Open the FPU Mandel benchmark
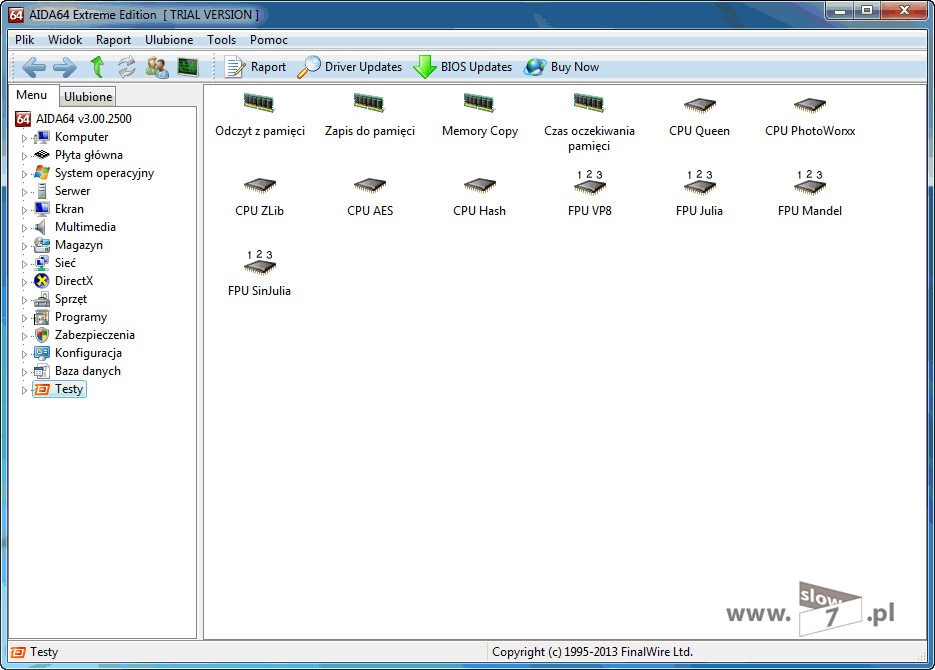Screen dimensions: 935x670 pos(810,194)
